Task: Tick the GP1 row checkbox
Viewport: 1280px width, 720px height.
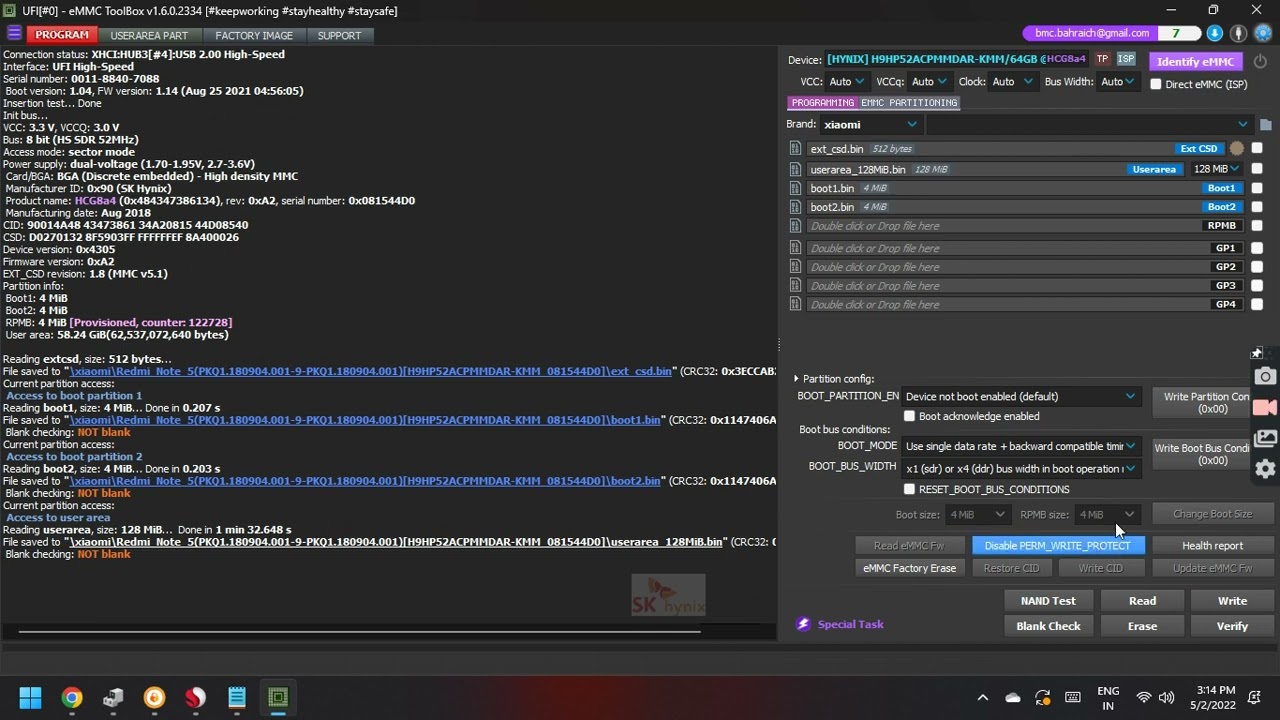Action: 1257,248
